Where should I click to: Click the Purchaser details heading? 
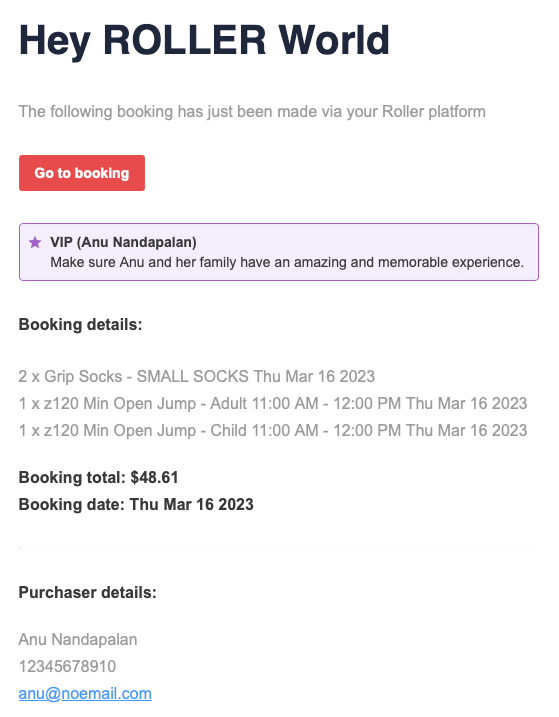87,593
